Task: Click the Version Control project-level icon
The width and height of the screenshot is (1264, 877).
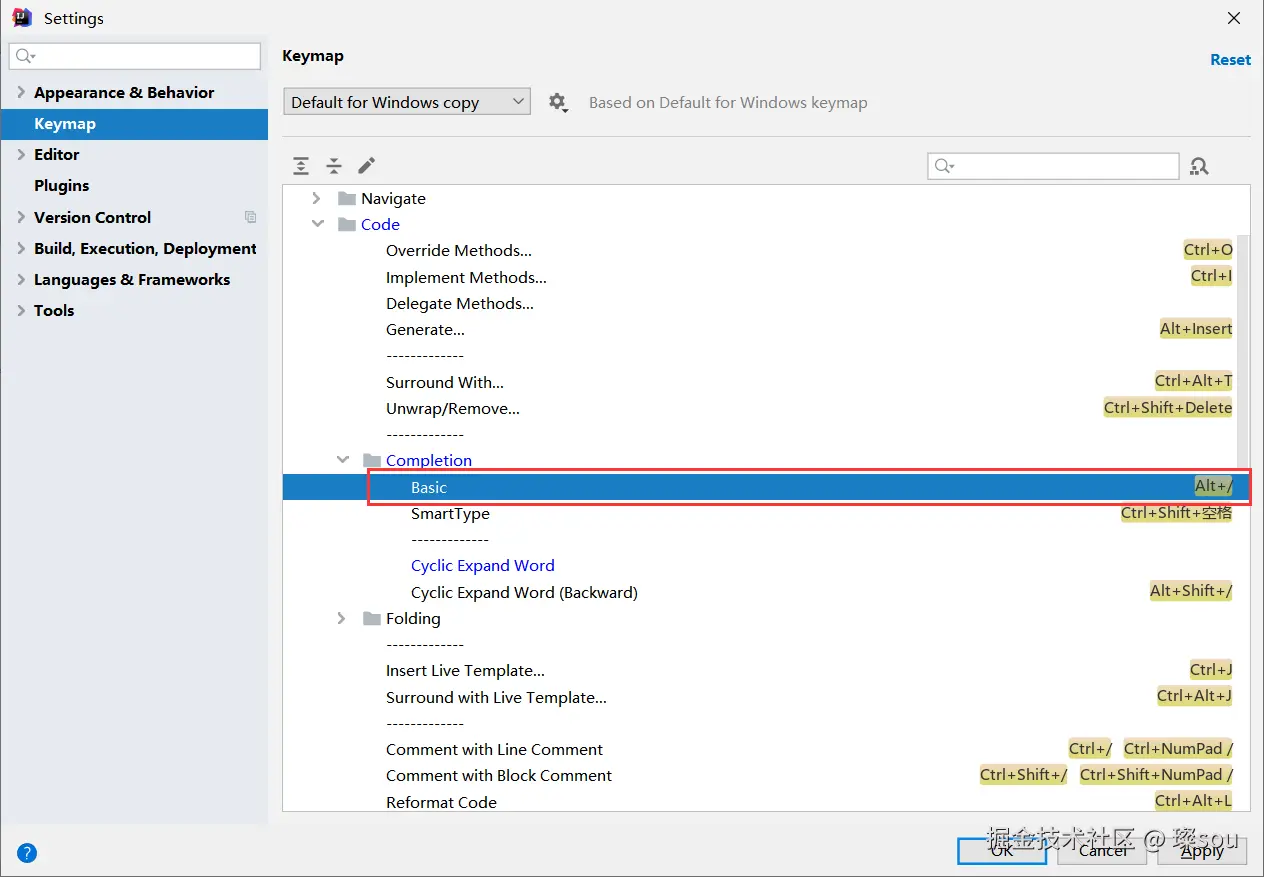Action: pos(250,217)
